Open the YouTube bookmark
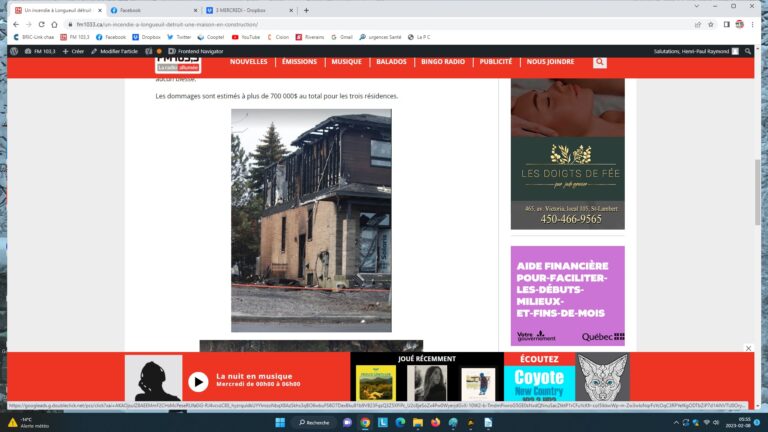Image resolution: width=768 pixels, height=432 pixels. tap(244, 37)
